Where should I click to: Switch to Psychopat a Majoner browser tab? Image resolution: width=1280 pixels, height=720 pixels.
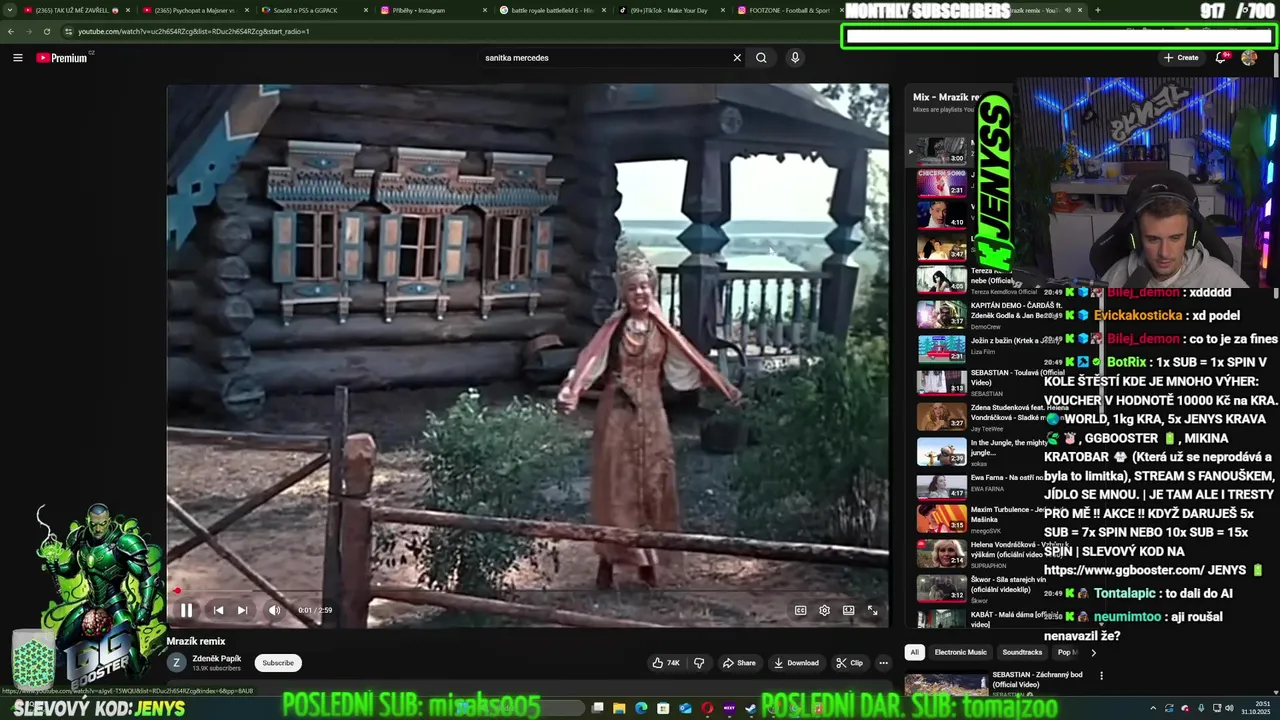coord(195,10)
